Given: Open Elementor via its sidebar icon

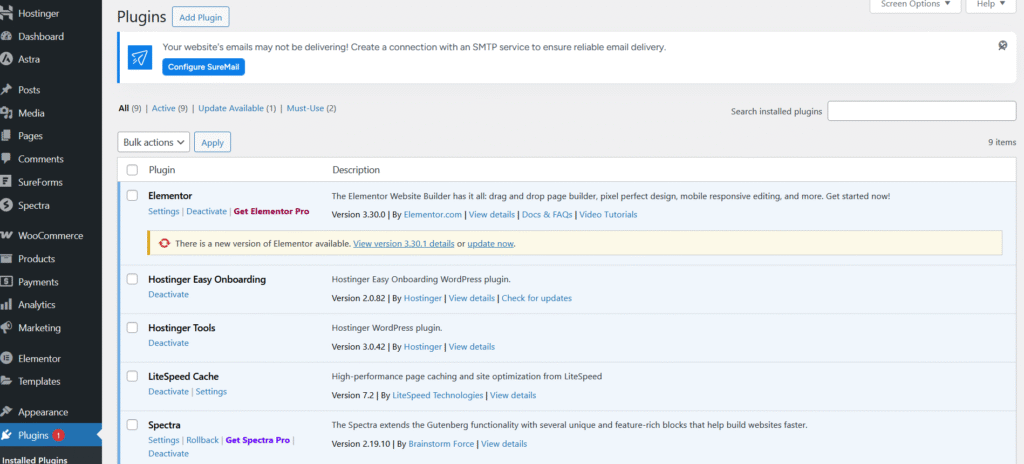Looking at the screenshot, I should [6, 358].
